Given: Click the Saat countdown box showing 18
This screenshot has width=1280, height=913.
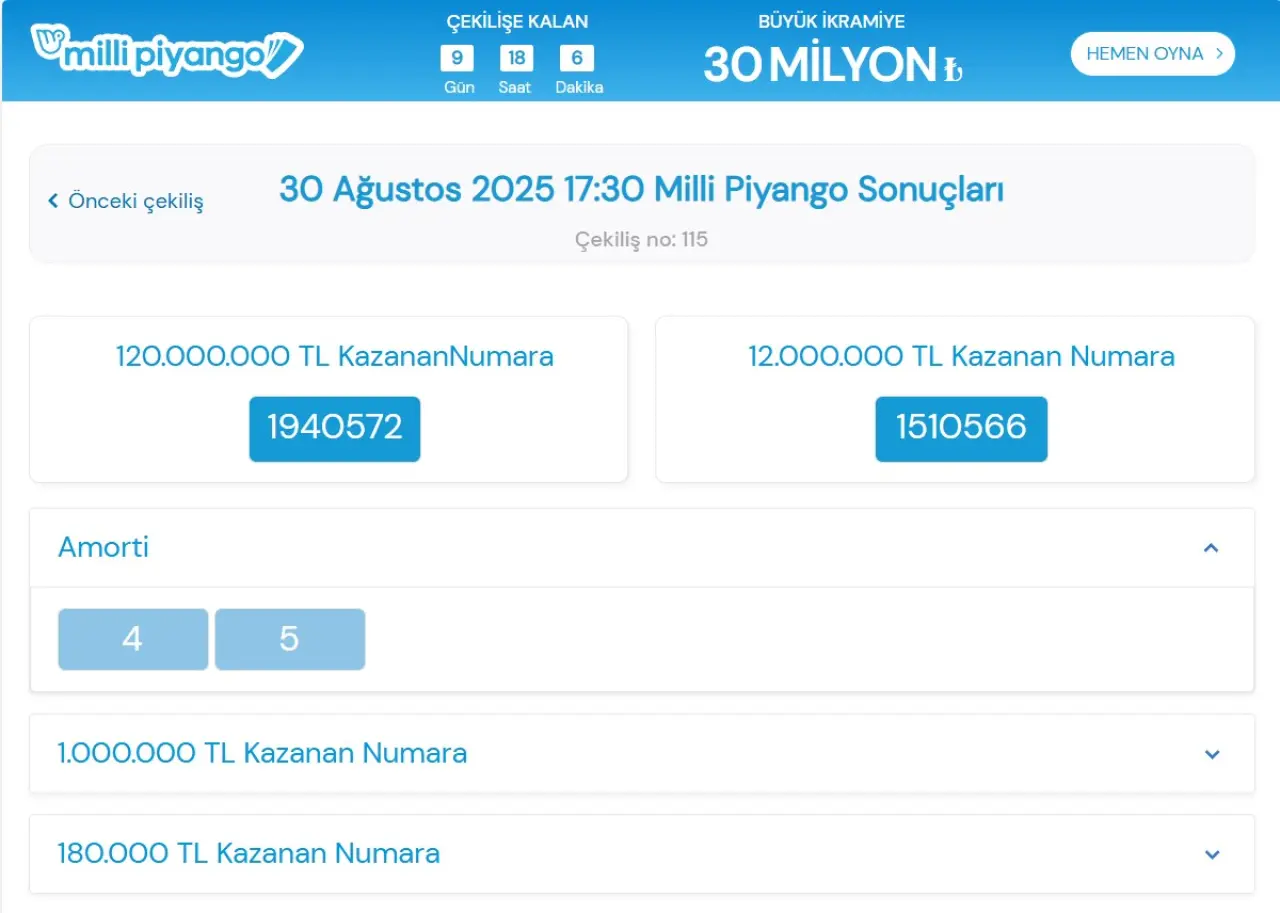Looking at the screenshot, I should (516, 58).
